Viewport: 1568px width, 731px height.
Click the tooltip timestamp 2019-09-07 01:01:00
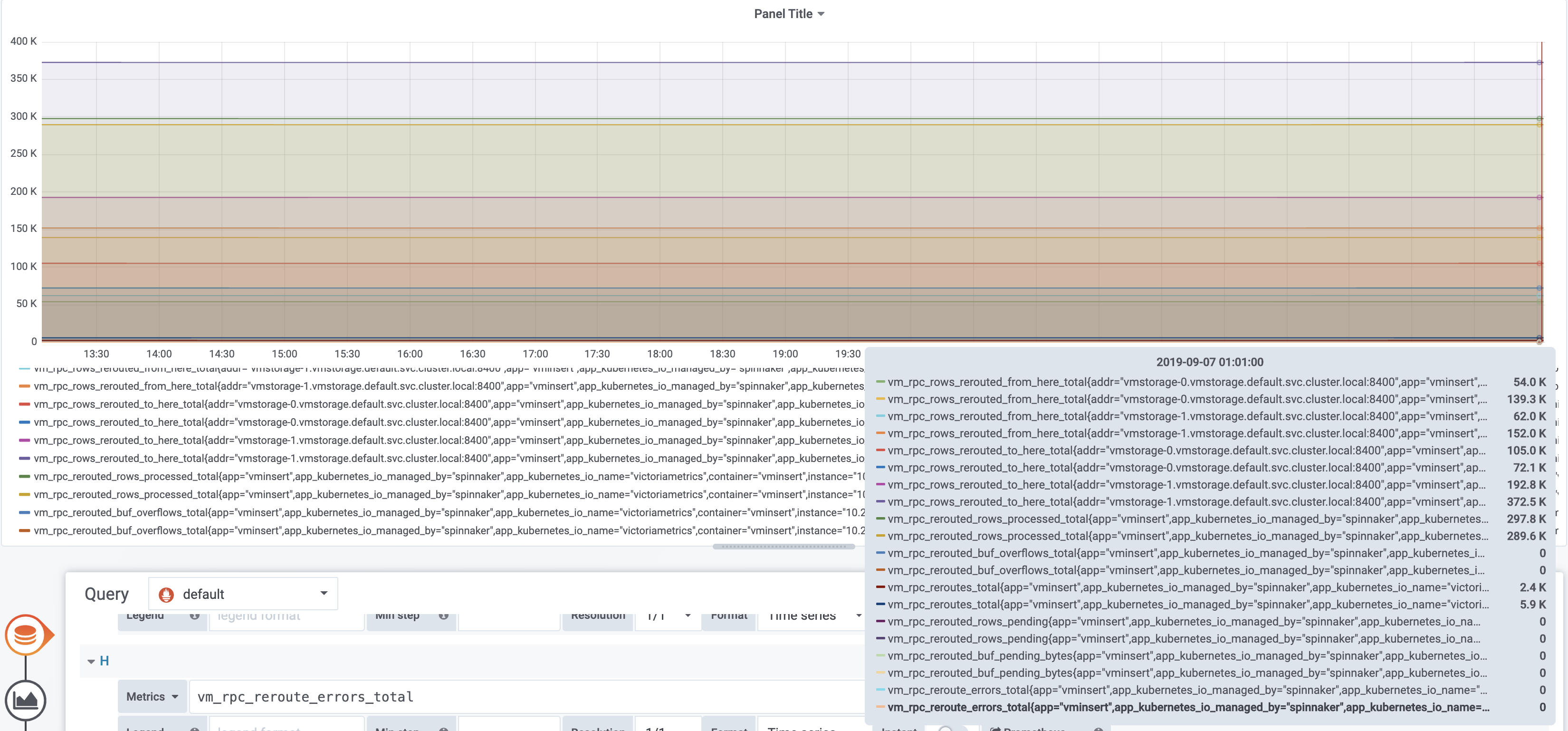[1209, 362]
